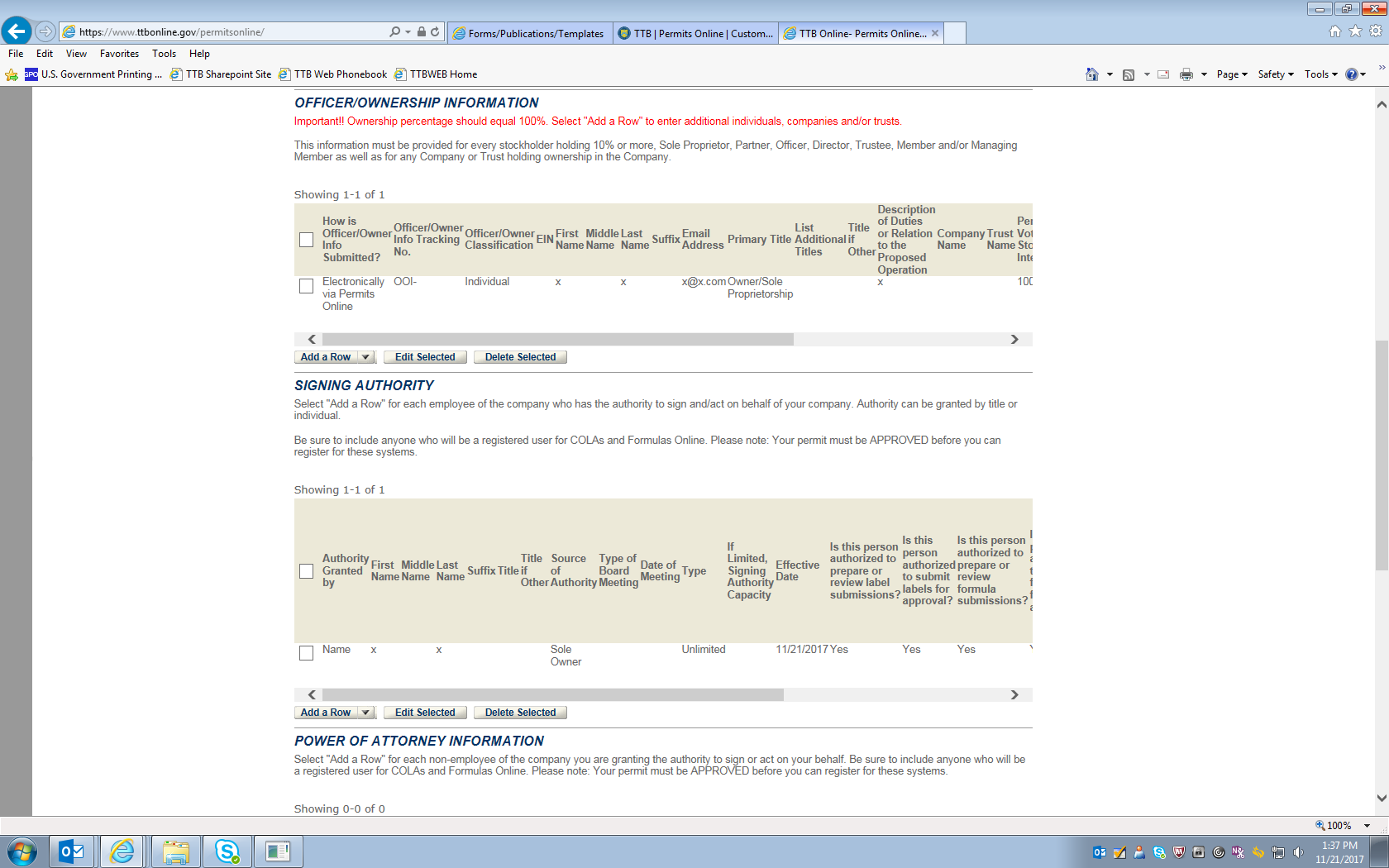Click the Skype icon in system tray
The height and width of the screenshot is (868, 1389).
[x=1159, y=852]
